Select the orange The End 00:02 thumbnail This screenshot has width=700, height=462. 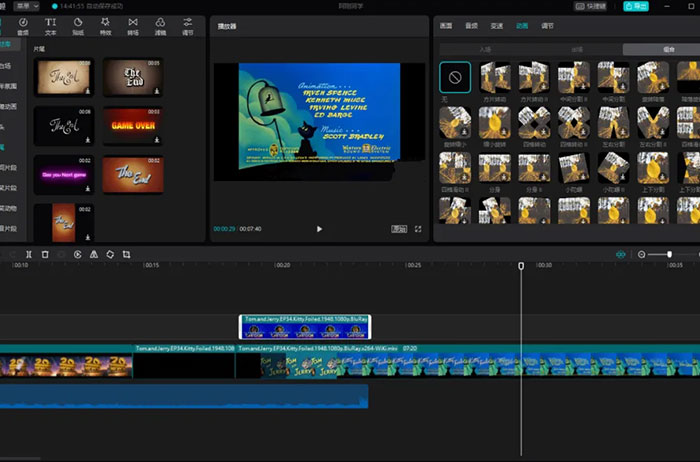point(133,175)
